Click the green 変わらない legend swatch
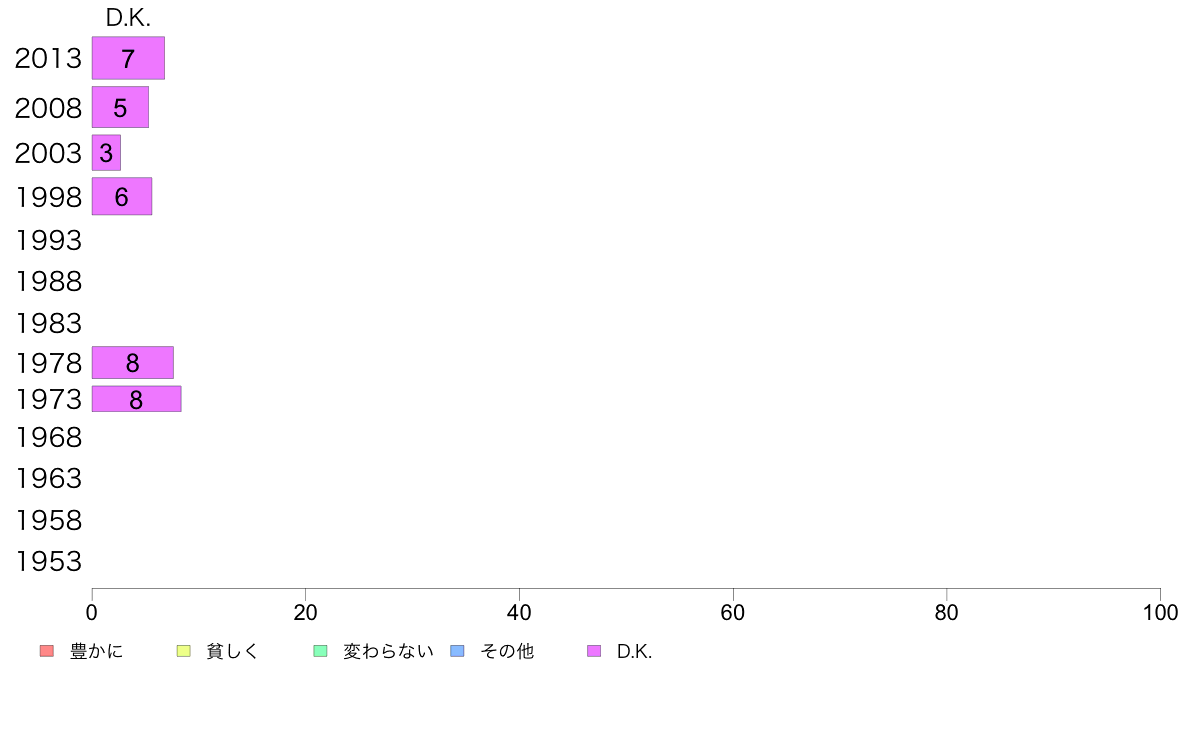 (x=320, y=651)
